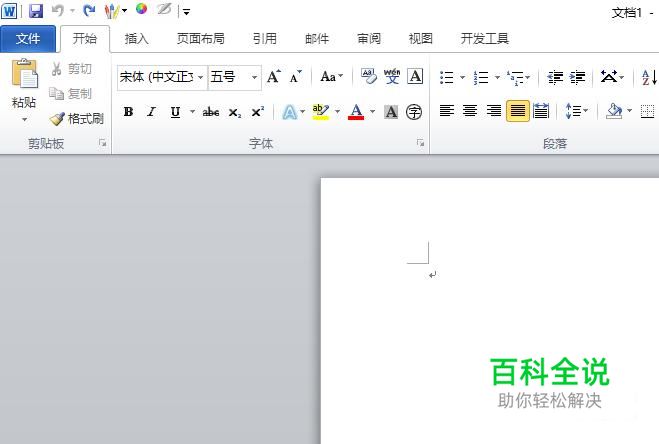
Task: Apply the red font color A
Action: pyautogui.click(x=356, y=112)
